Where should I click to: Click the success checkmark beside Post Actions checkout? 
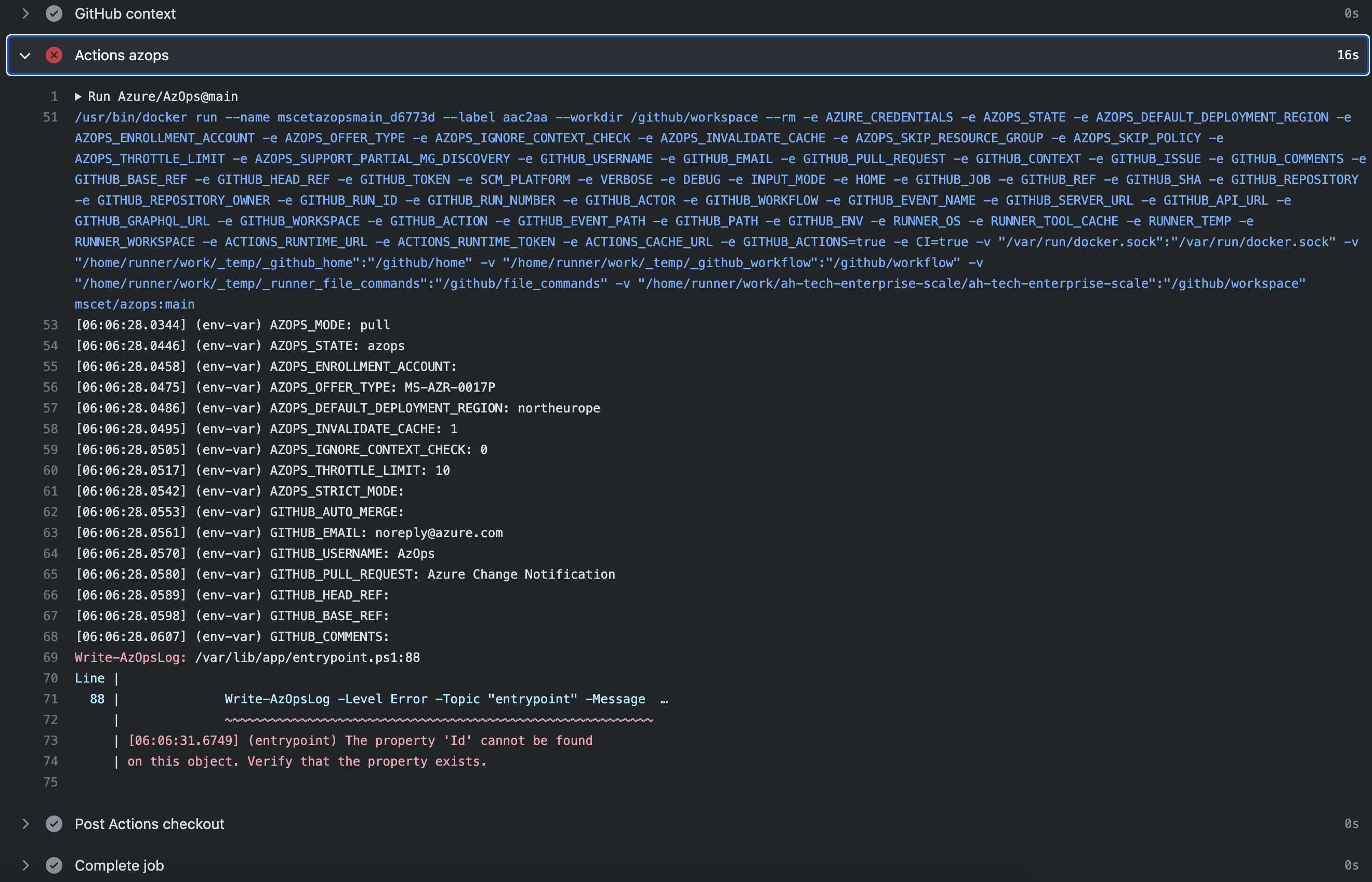[54, 824]
